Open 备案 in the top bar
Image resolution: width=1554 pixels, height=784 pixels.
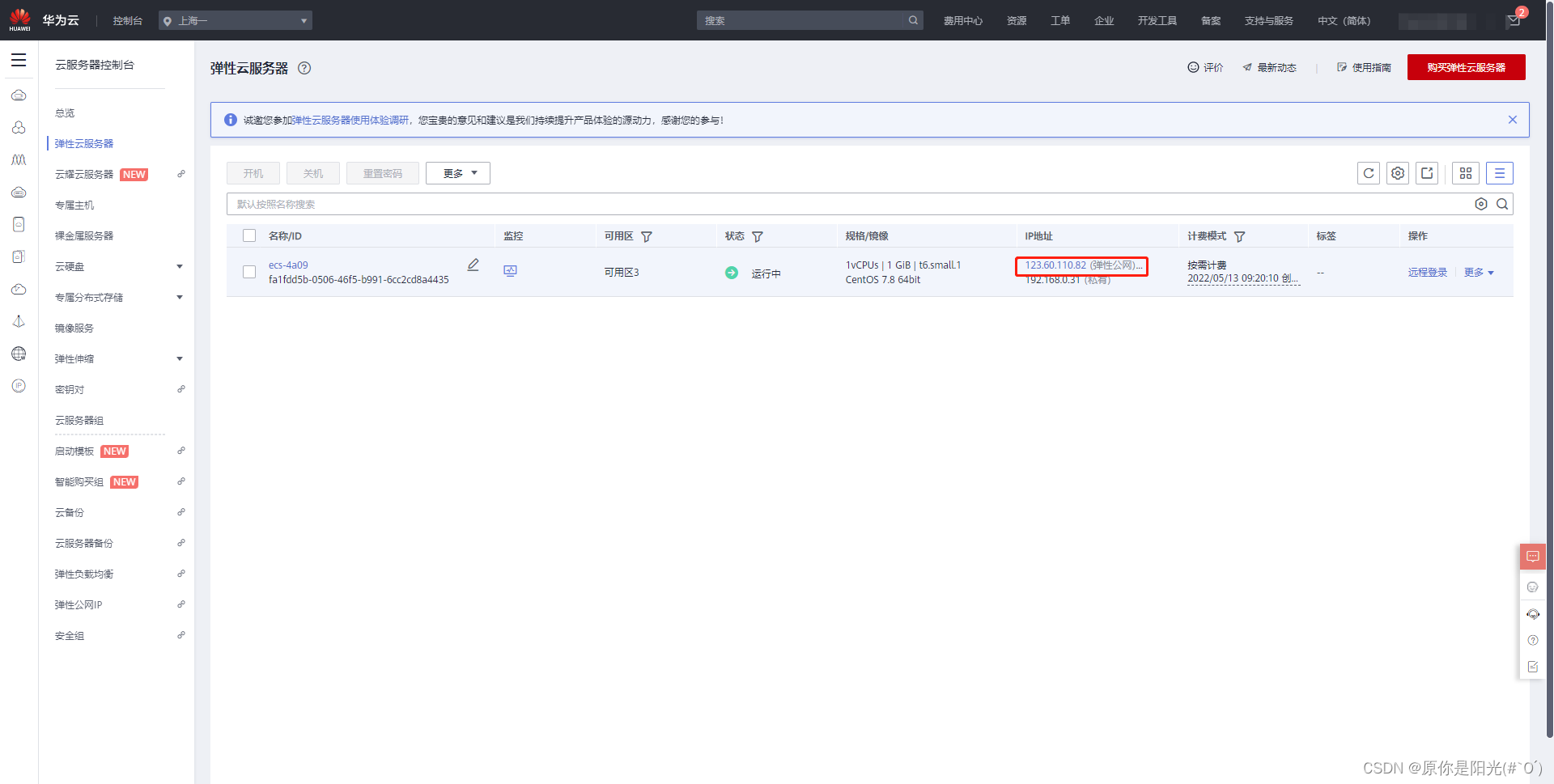(x=1211, y=21)
